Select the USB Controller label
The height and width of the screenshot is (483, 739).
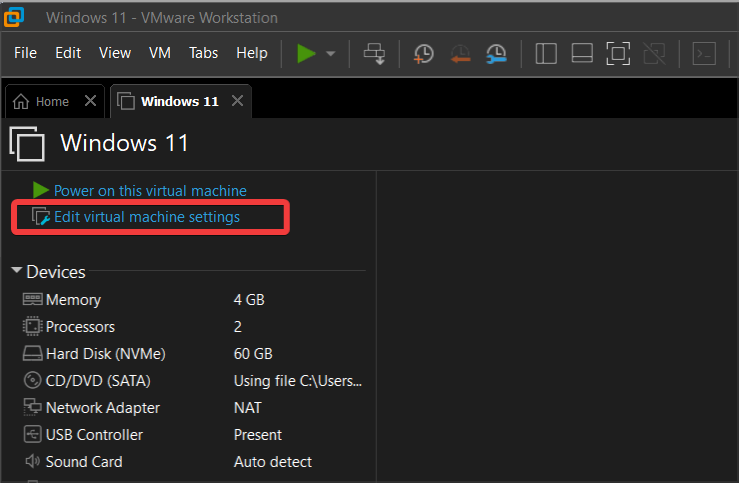tap(94, 434)
